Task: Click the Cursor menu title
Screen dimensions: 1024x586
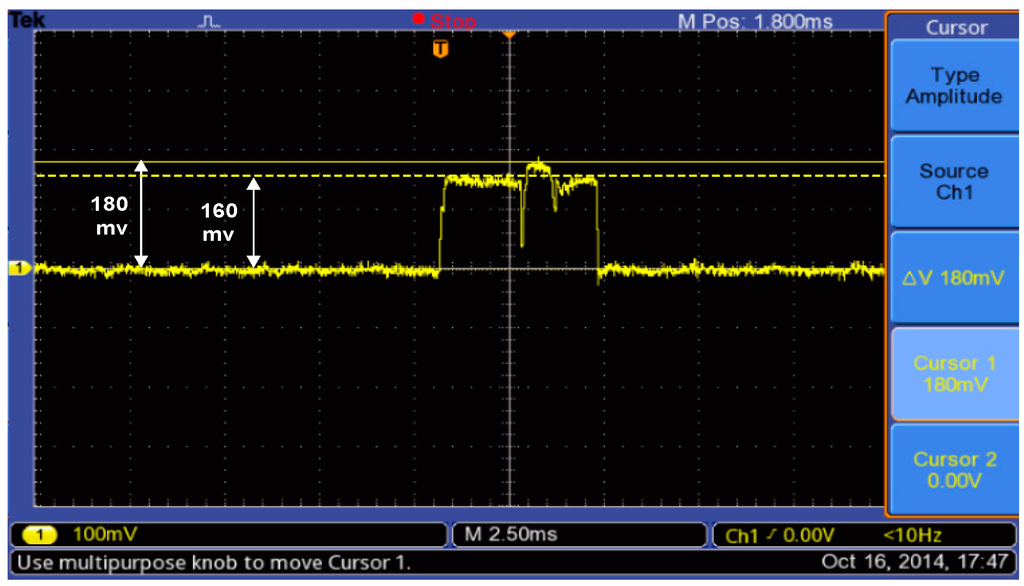Action: [x=956, y=27]
